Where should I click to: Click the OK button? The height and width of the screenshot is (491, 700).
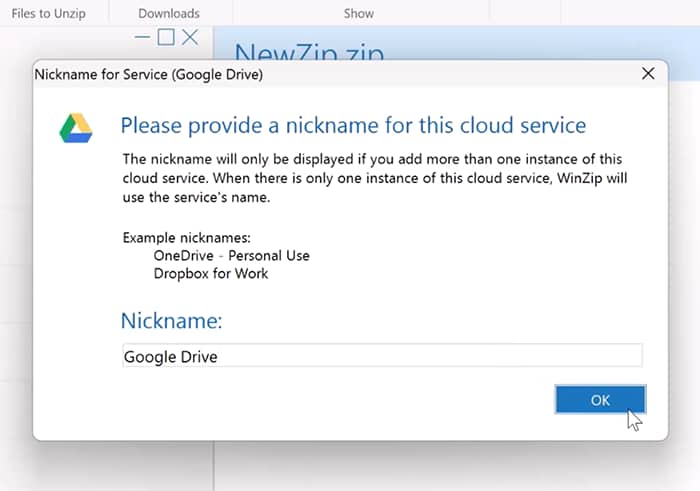point(599,399)
